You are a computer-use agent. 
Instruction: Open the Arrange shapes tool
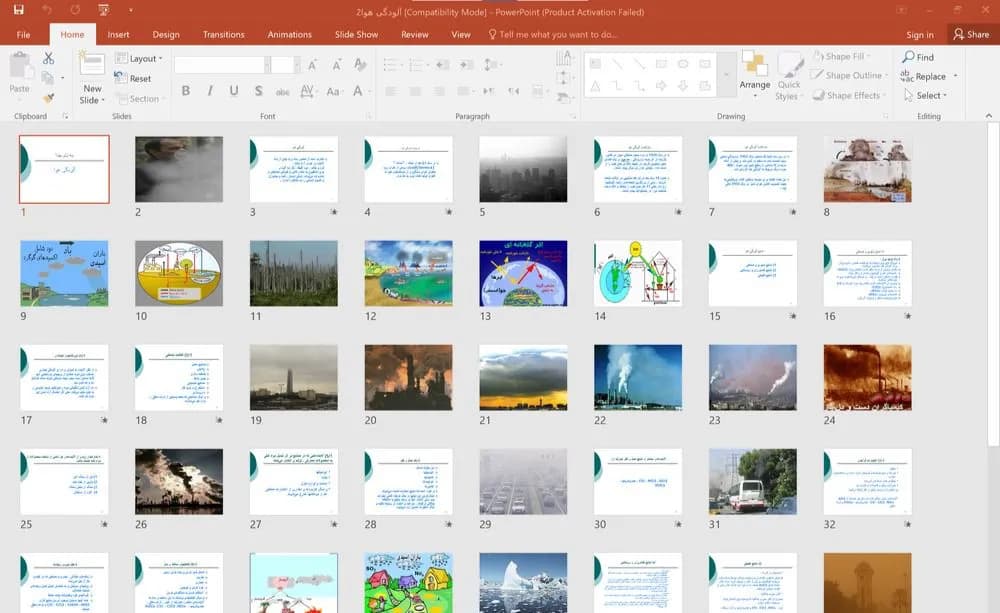tap(754, 74)
